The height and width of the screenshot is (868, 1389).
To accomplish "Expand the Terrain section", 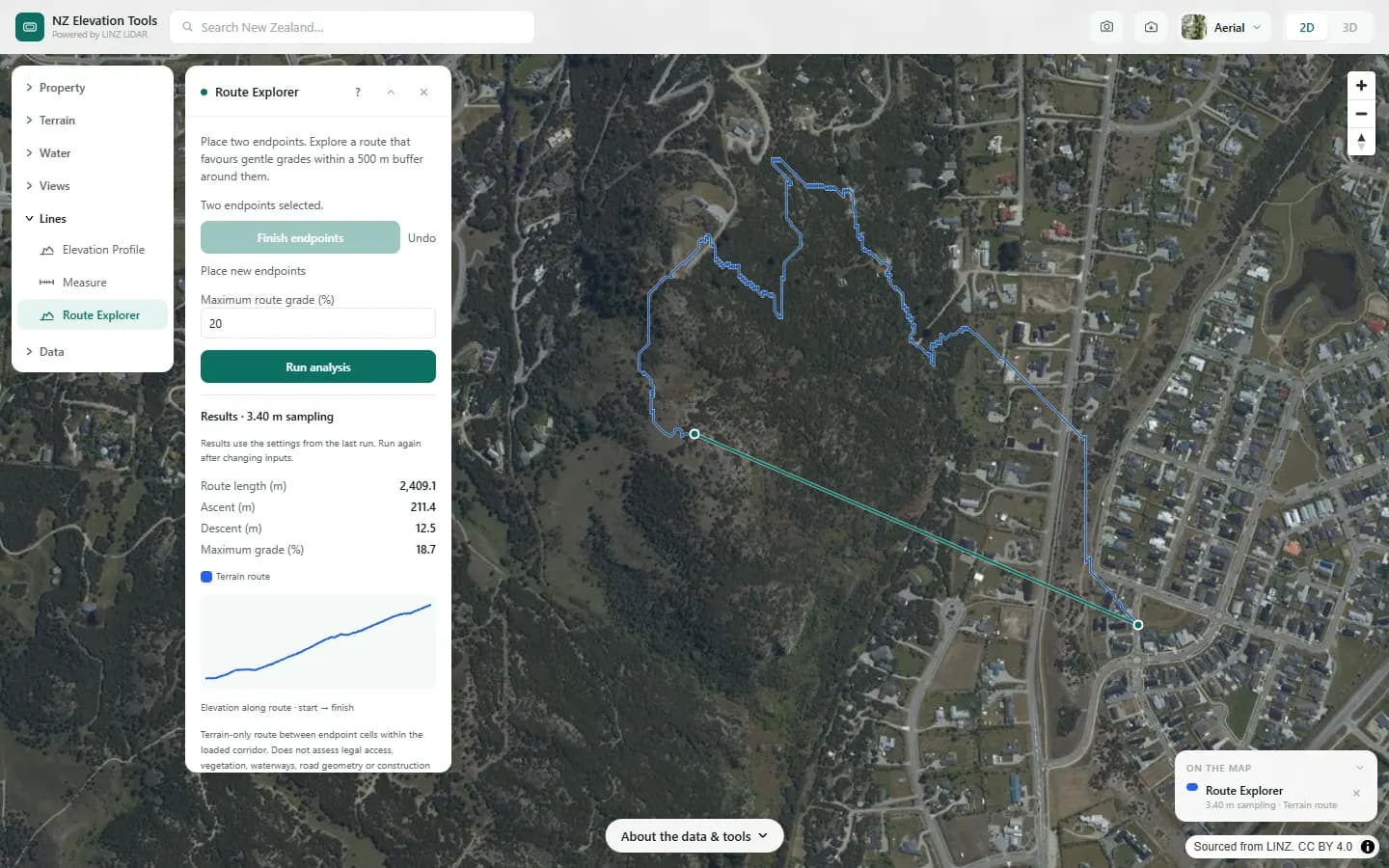I will click(93, 121).
